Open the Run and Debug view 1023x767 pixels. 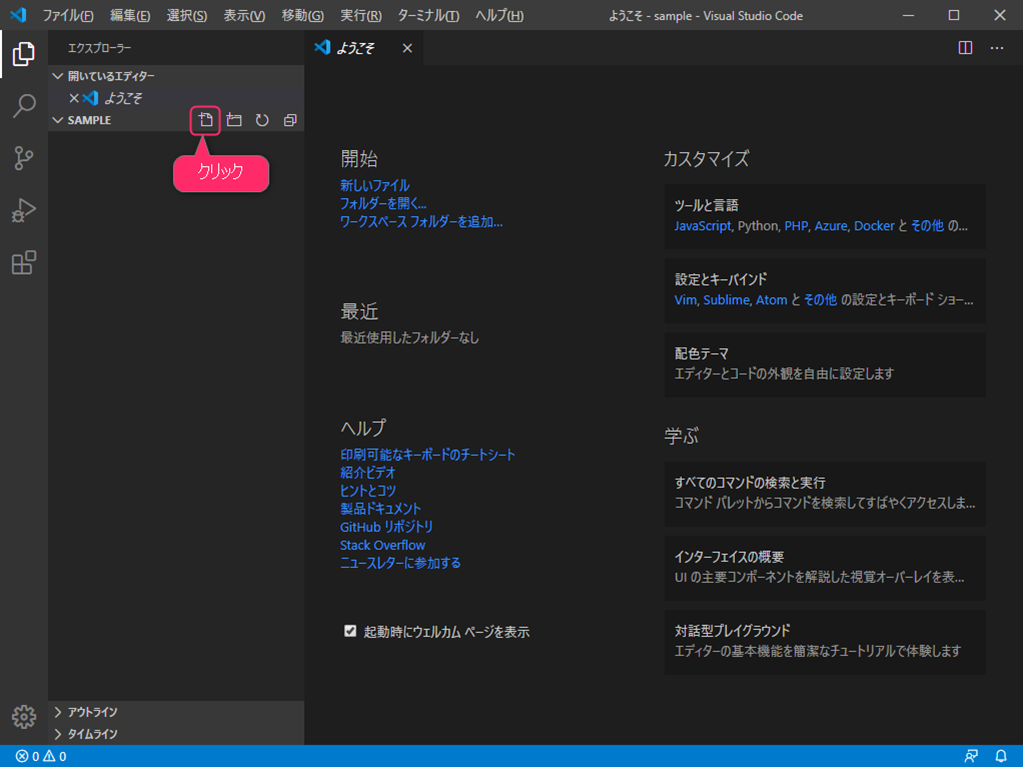[23, 210]
